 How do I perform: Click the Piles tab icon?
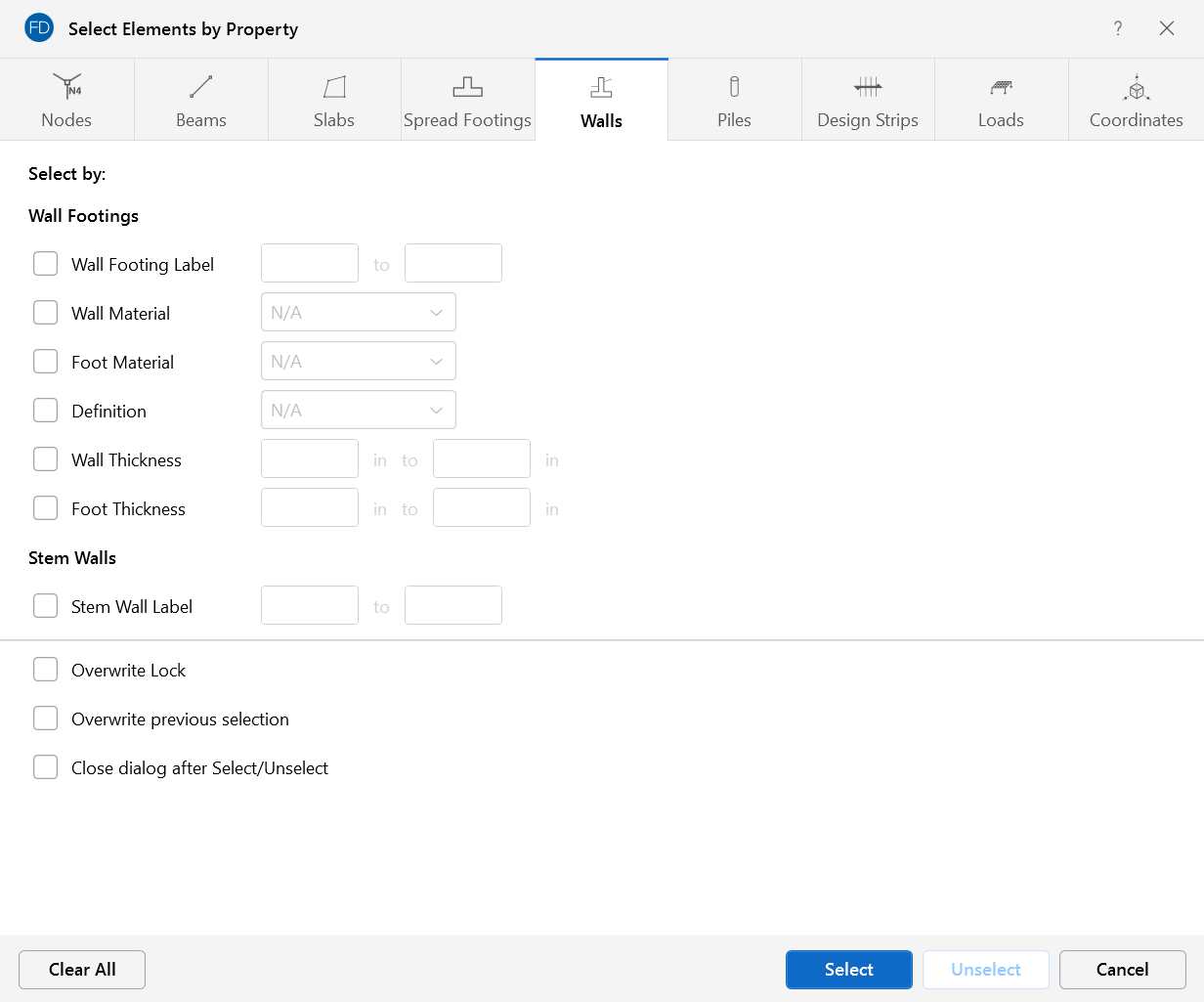[734, 87]
